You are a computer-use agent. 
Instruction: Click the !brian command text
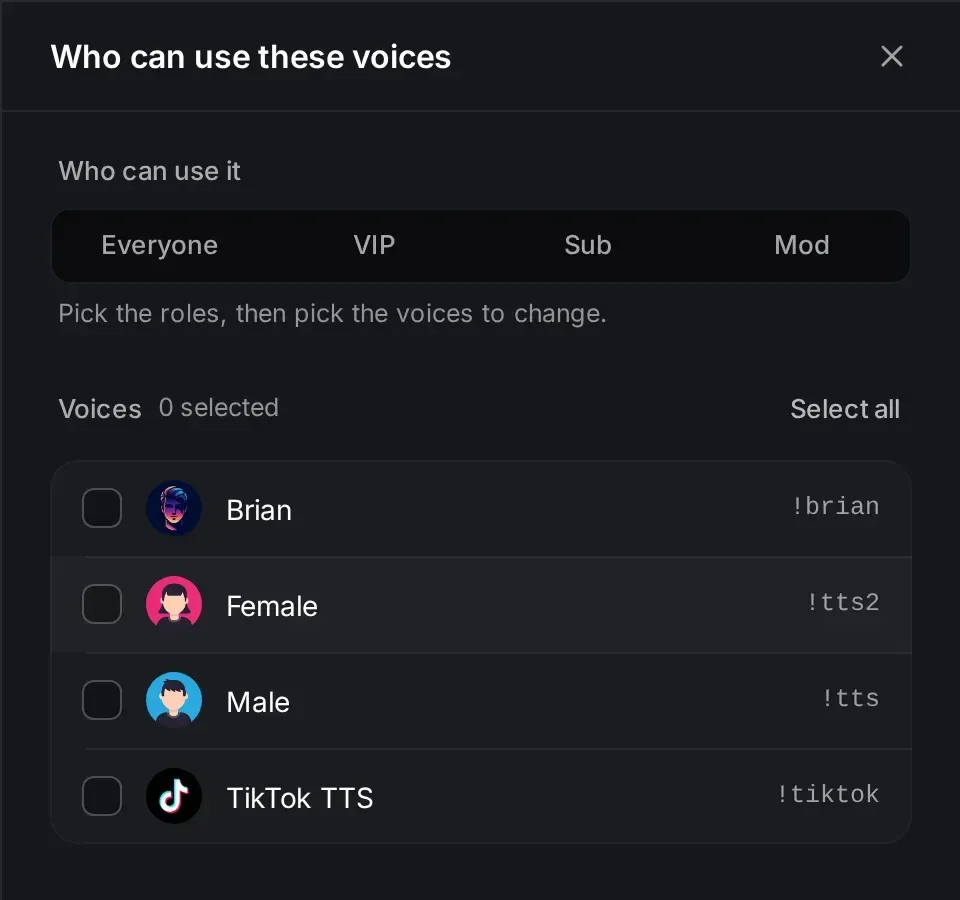(836, 506)
